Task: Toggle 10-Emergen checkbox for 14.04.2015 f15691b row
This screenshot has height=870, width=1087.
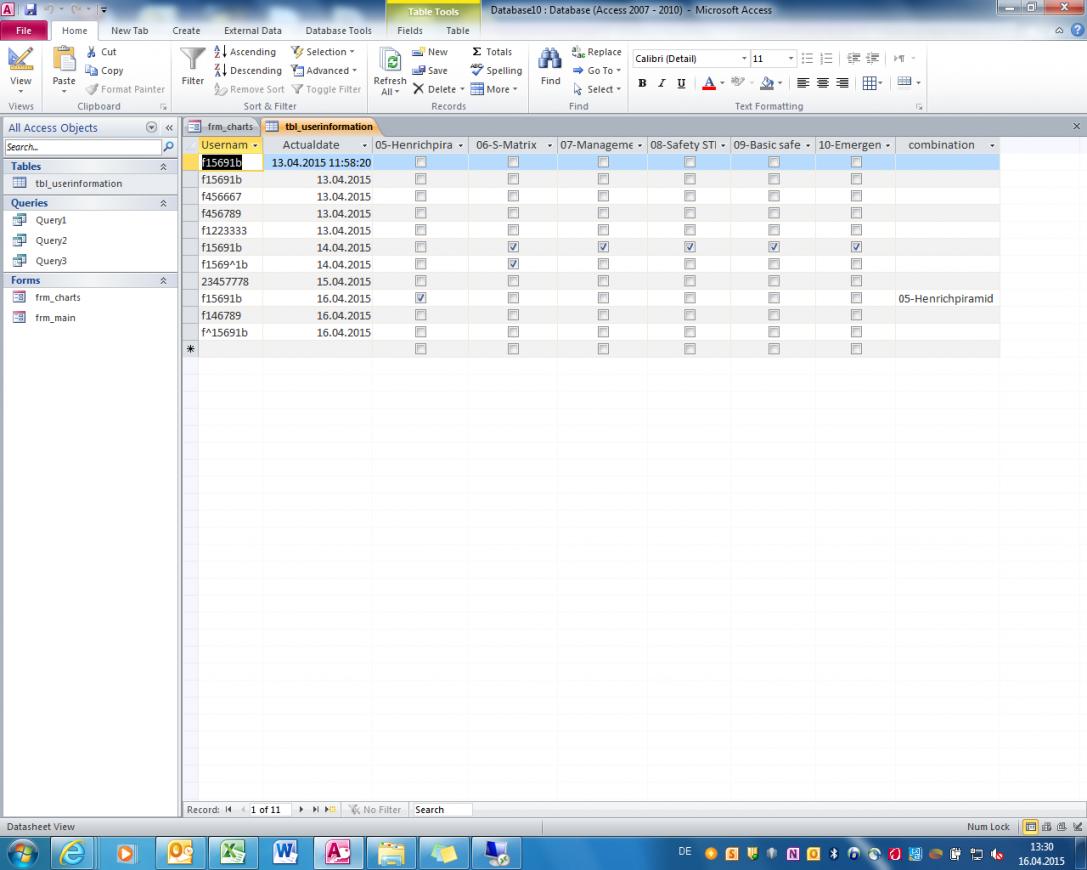Action: 856,247
